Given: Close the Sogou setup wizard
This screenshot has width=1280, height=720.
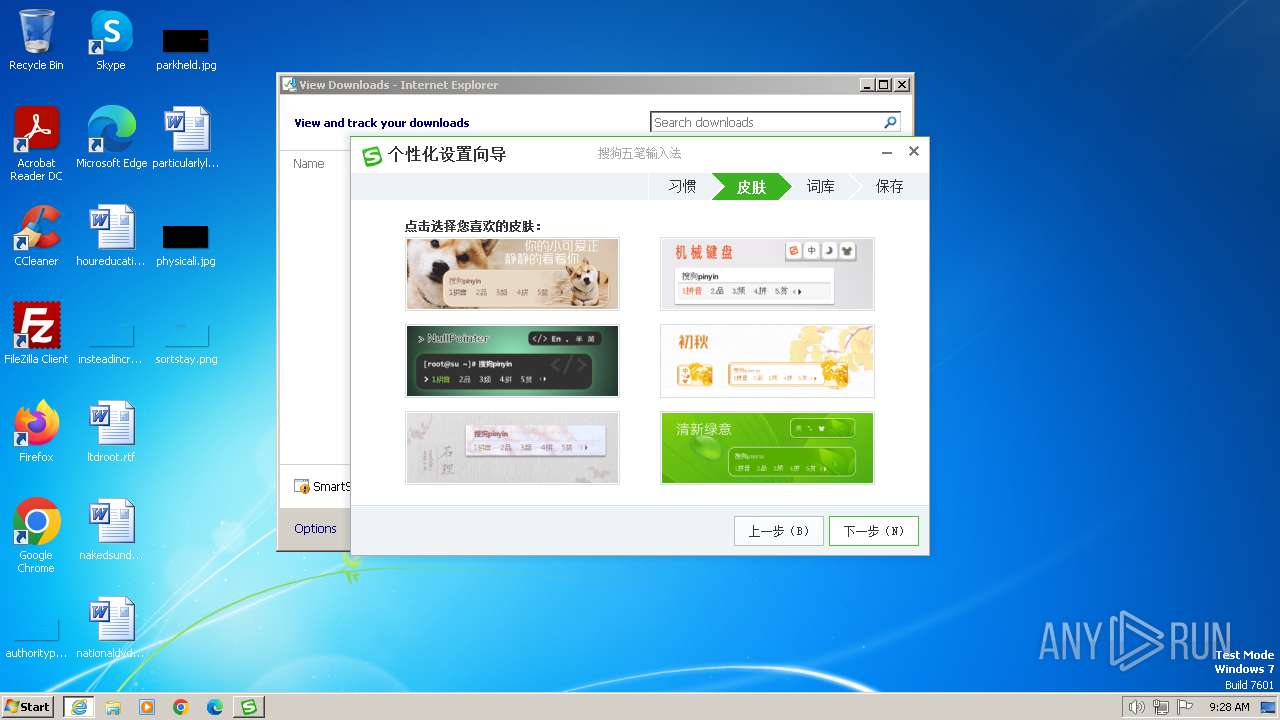Looking at the screenshot, I should (913, 152).
